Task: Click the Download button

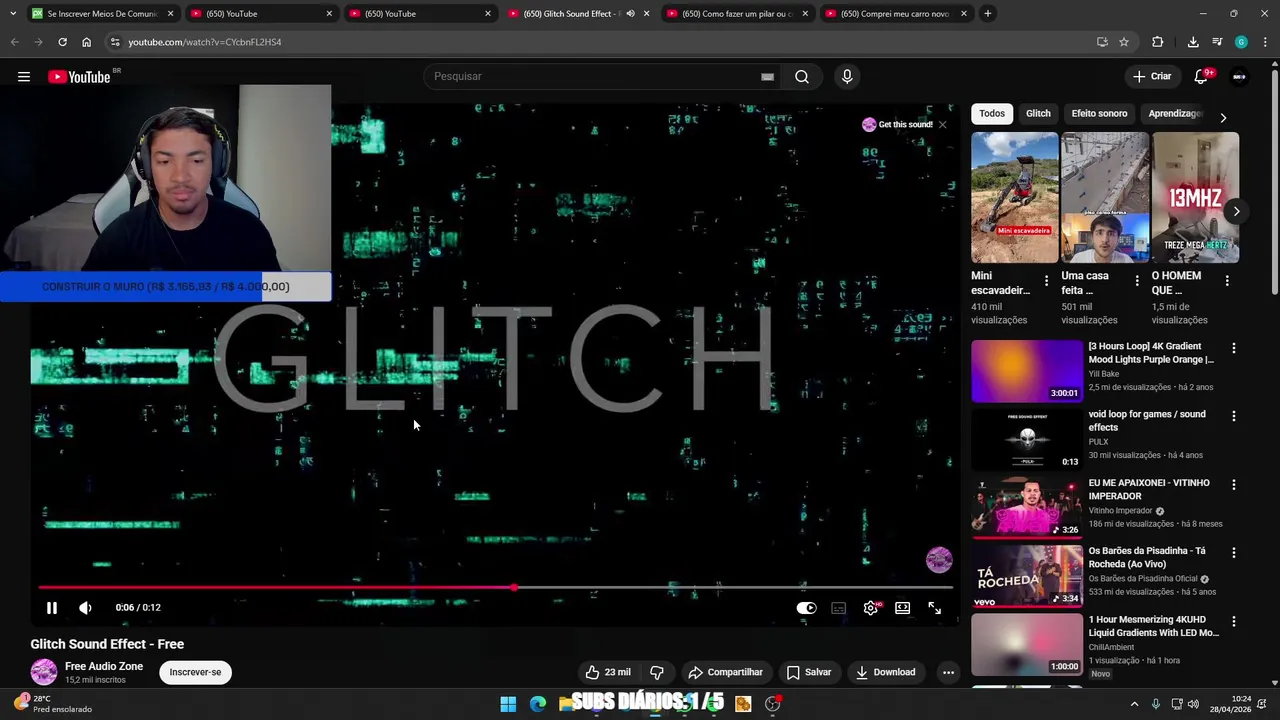Action: [x=886, y=672]
